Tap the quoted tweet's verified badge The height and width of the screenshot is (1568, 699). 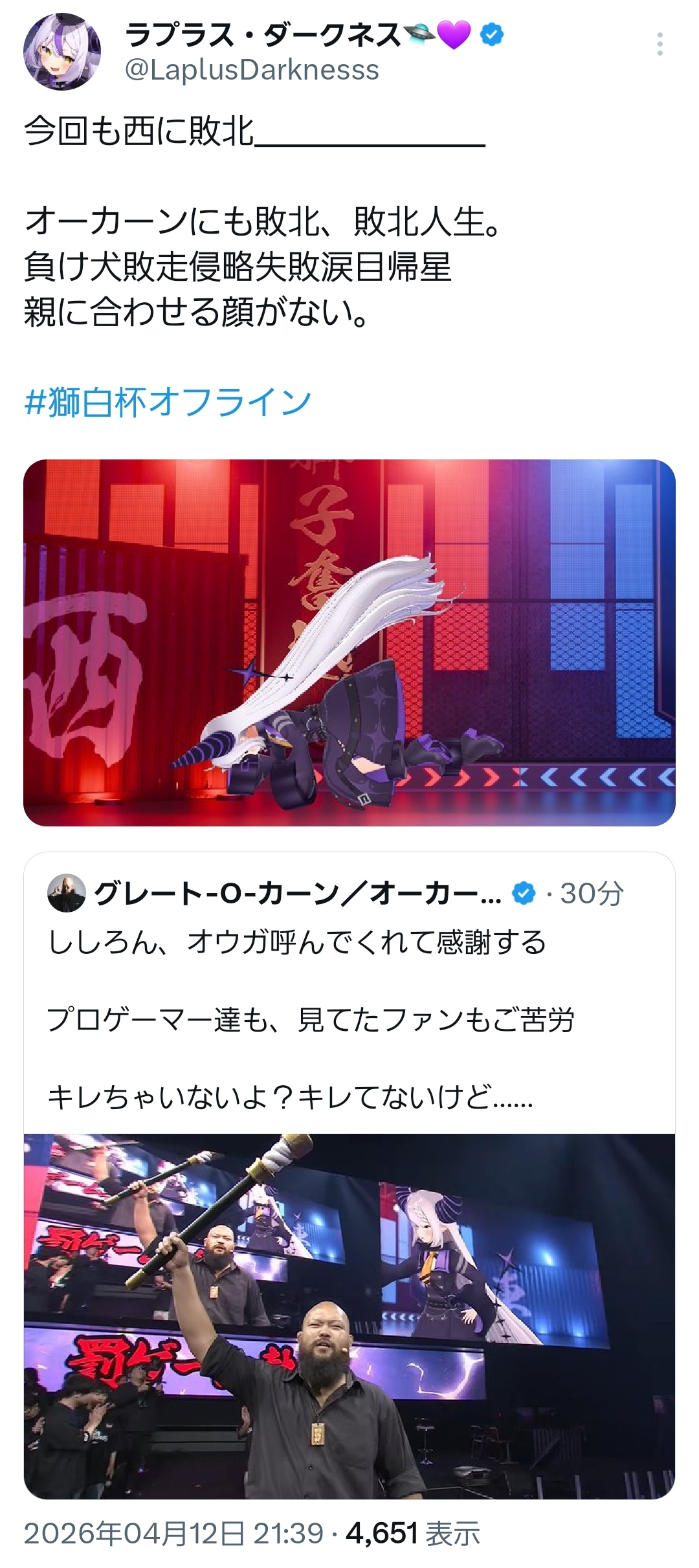point(524,894)
